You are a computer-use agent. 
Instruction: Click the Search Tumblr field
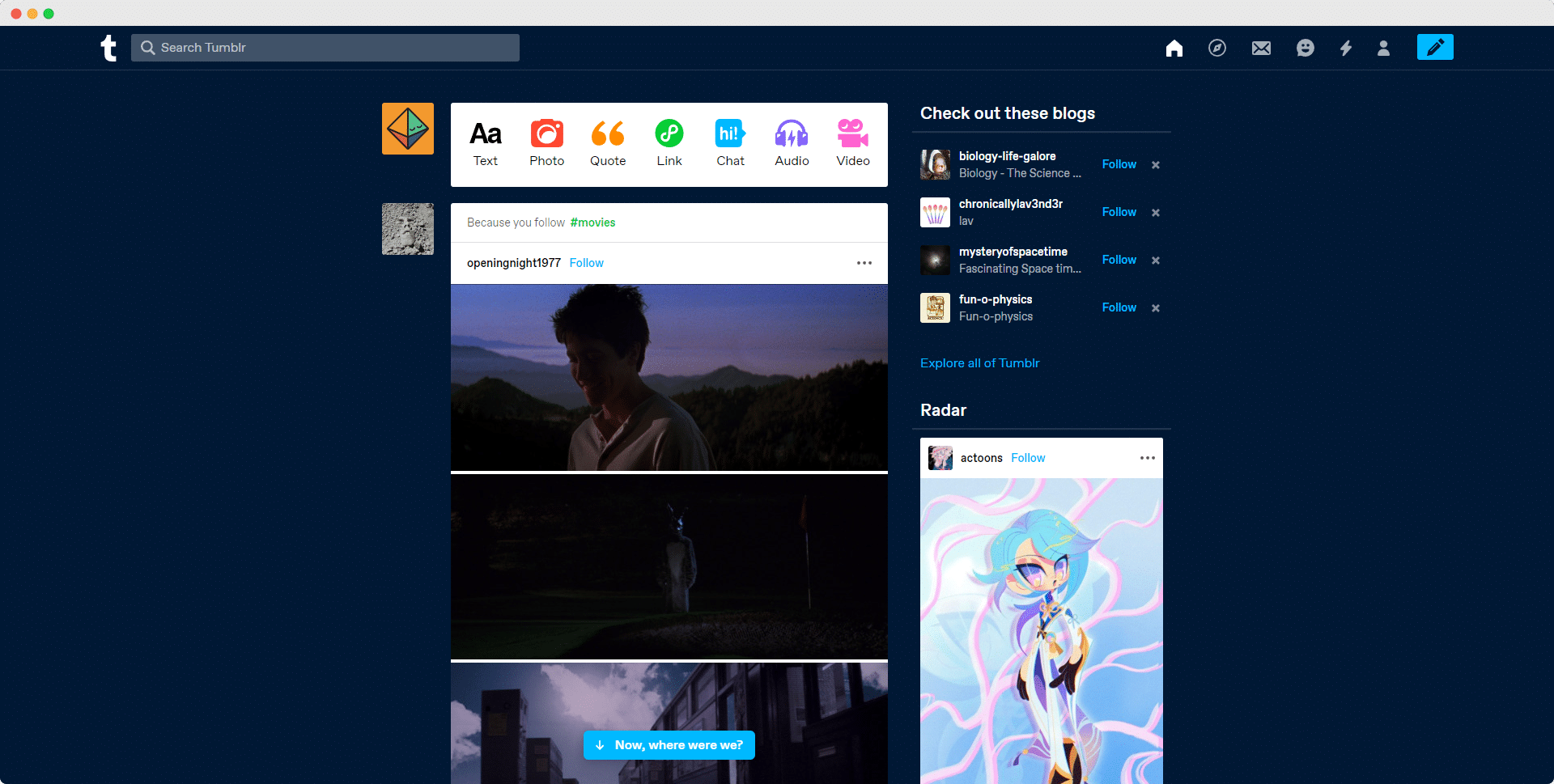(x=325, y=48)
